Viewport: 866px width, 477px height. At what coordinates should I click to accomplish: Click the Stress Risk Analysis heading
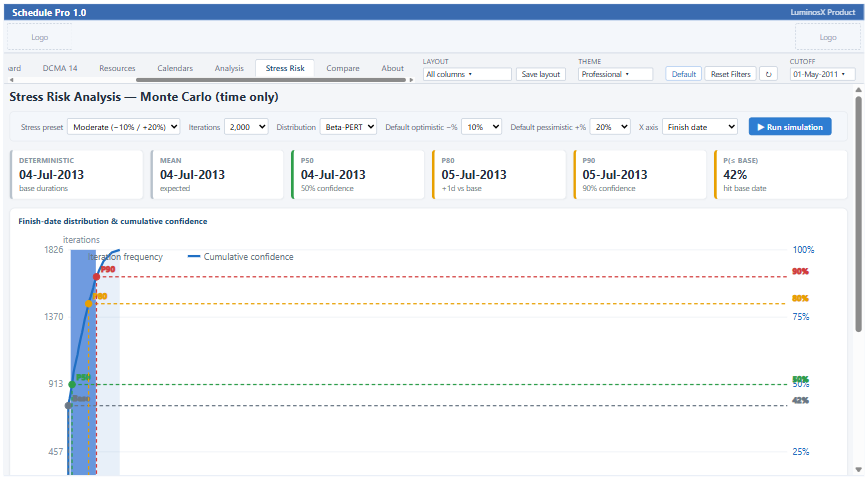(x=144, y=97)
